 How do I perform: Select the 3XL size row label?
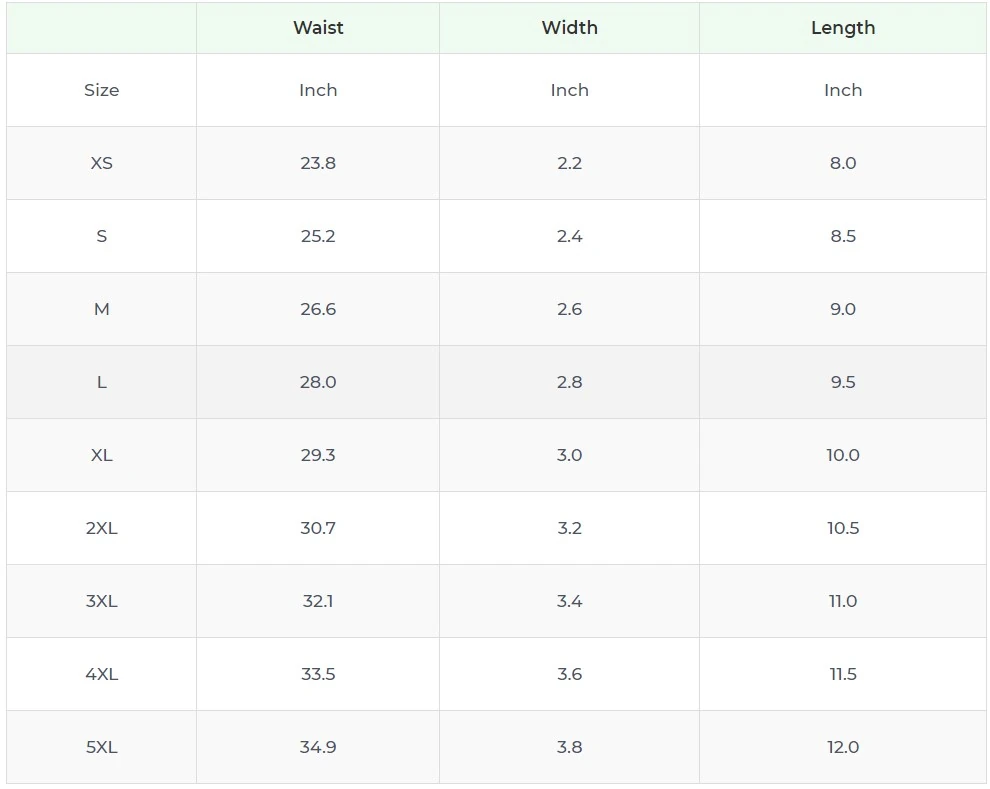[101, 601]
